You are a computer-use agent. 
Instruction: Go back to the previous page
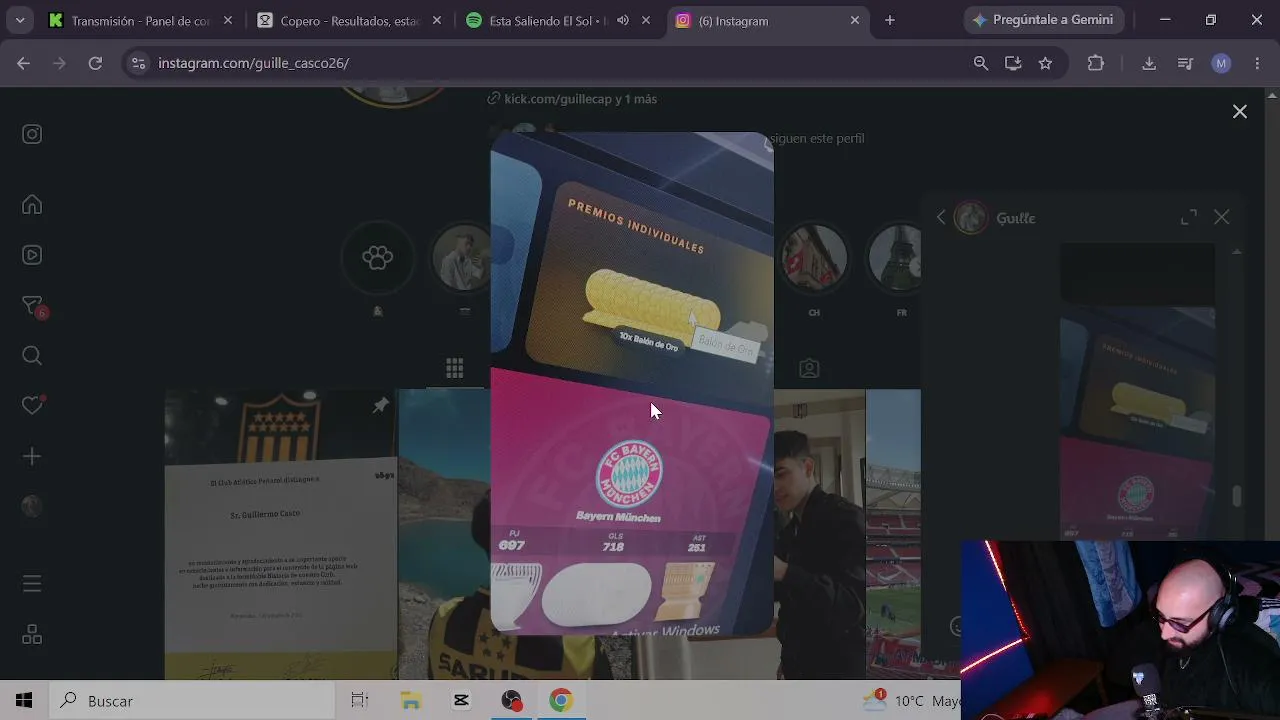(24, 63)
